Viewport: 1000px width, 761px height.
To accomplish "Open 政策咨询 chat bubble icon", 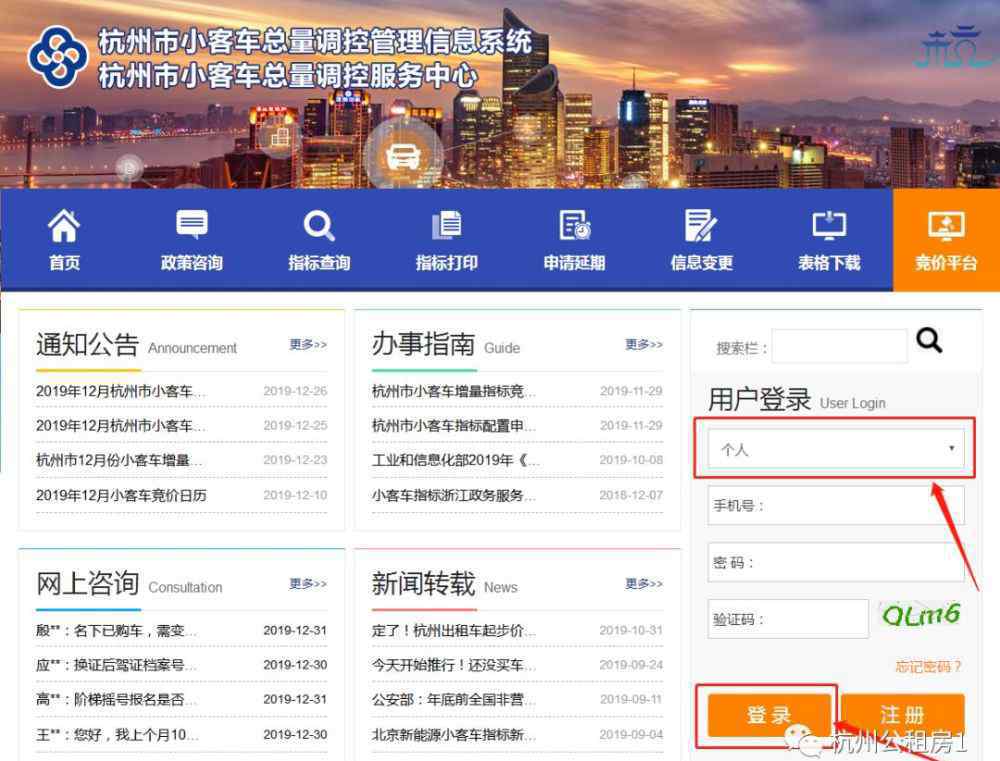I will pyautogui.click(x=191, y=226).
